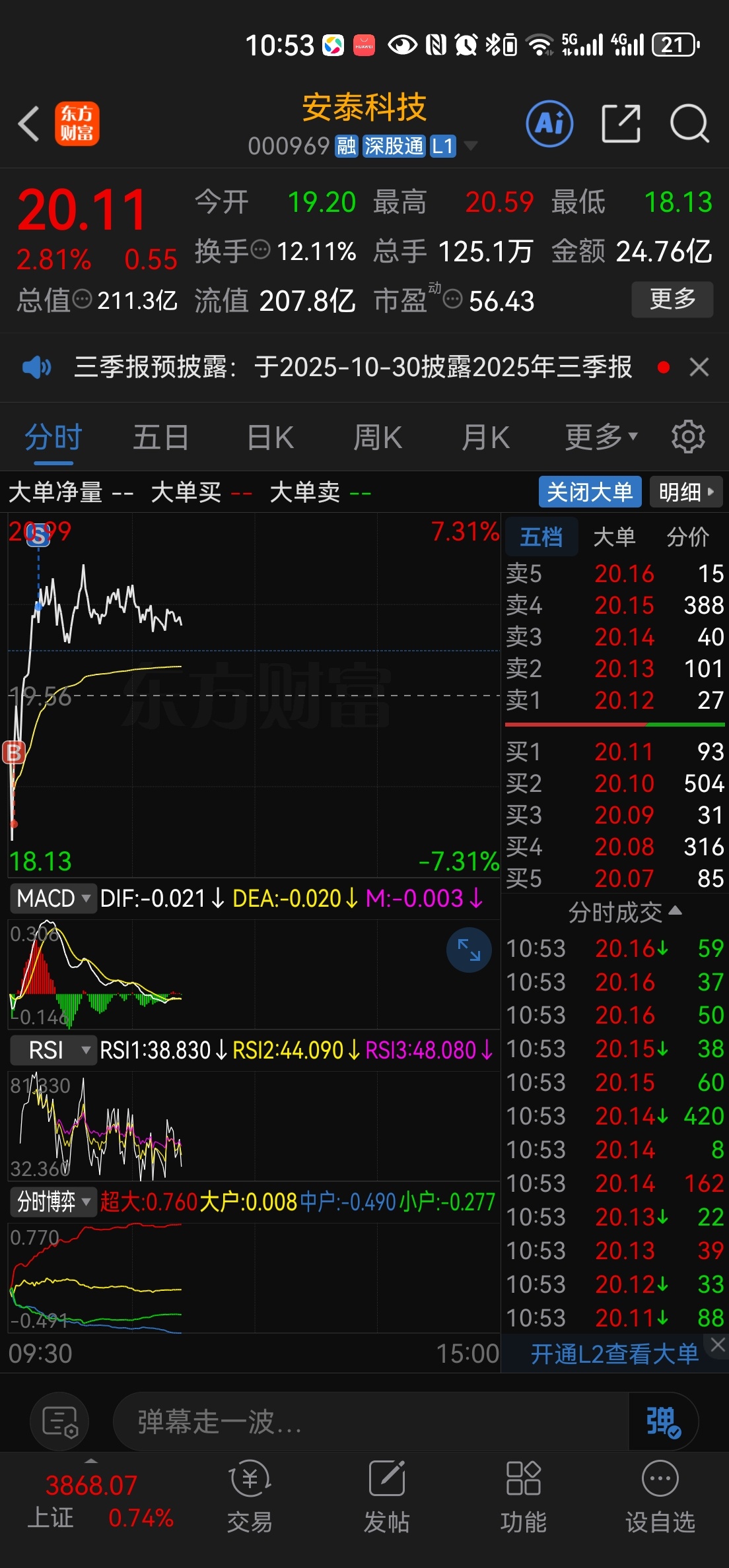Switch to the 分时 tab
Screen dimensions: 729x1568
[53, 437]
